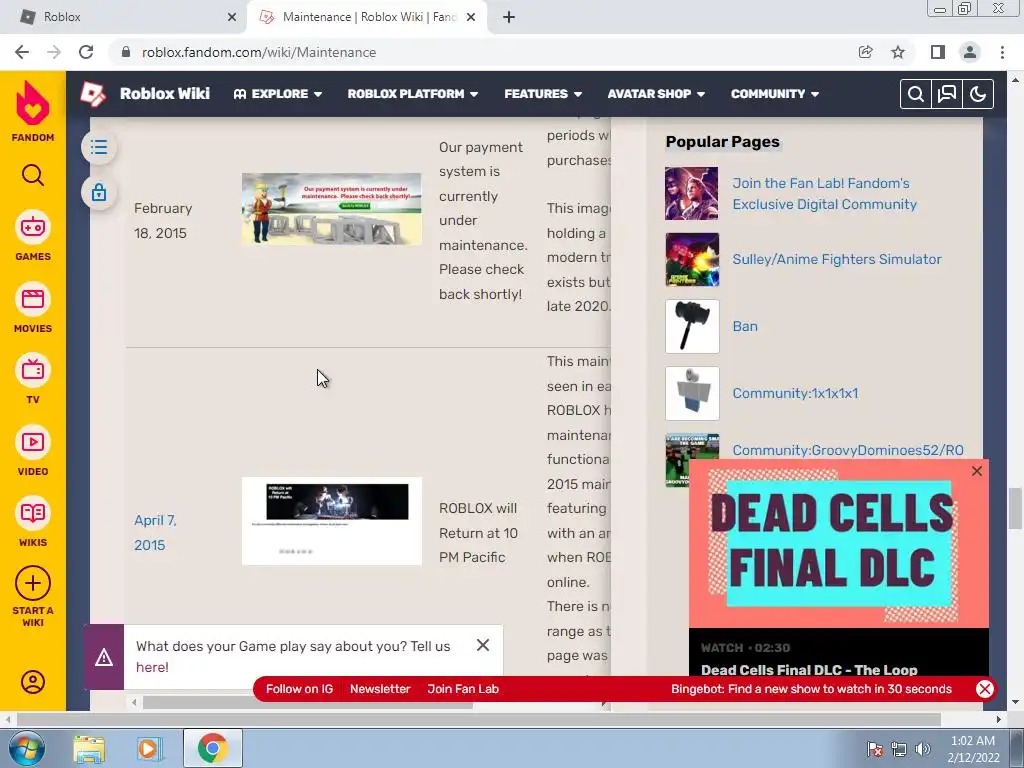This screenshot has width=1024, height=768.
Task: Bookmark this page with star icon
Action: (x=898, y=52)
